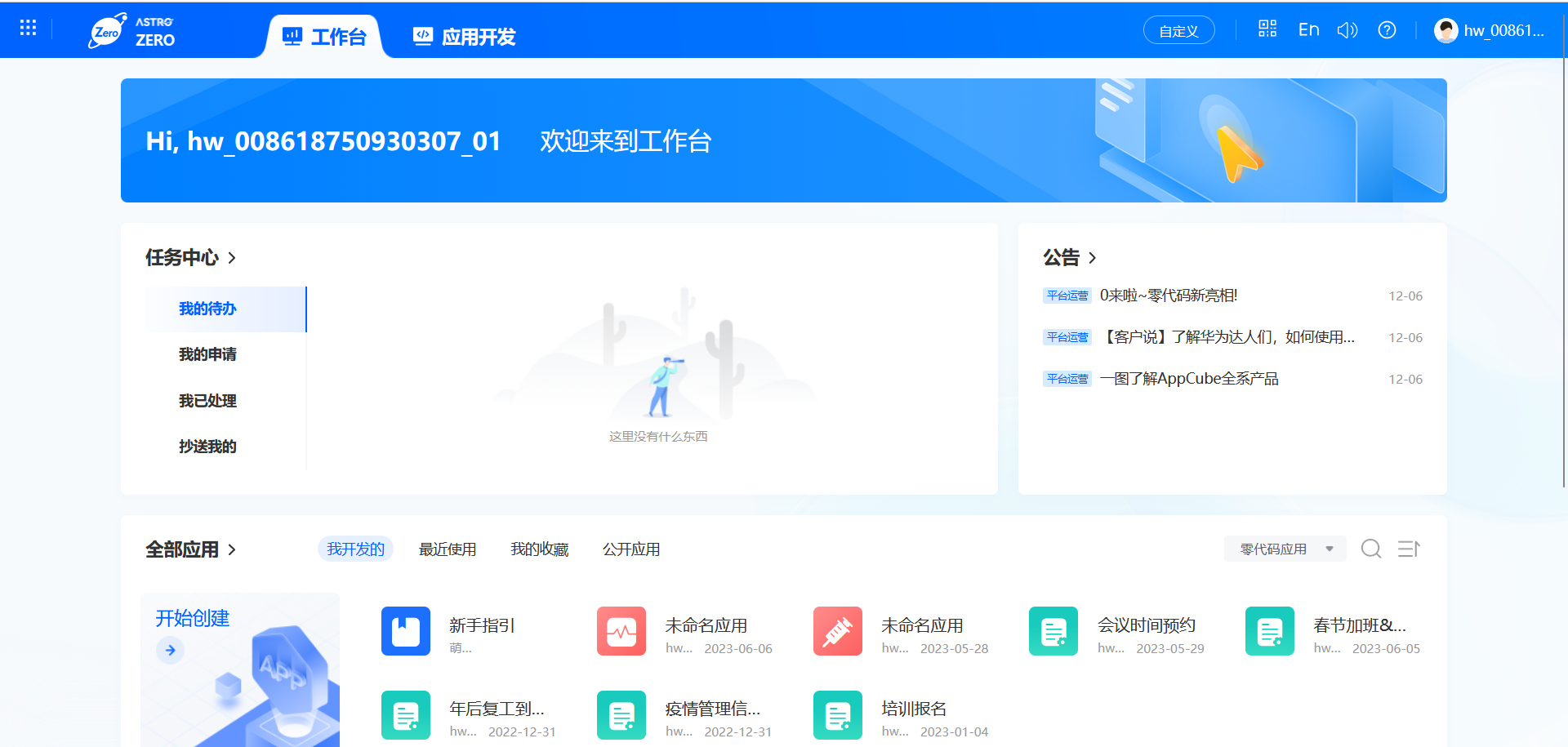Open announcement 一图了解AppCube全系产品
Screen dimensions: 1568x747
[x=1190, y=378]
